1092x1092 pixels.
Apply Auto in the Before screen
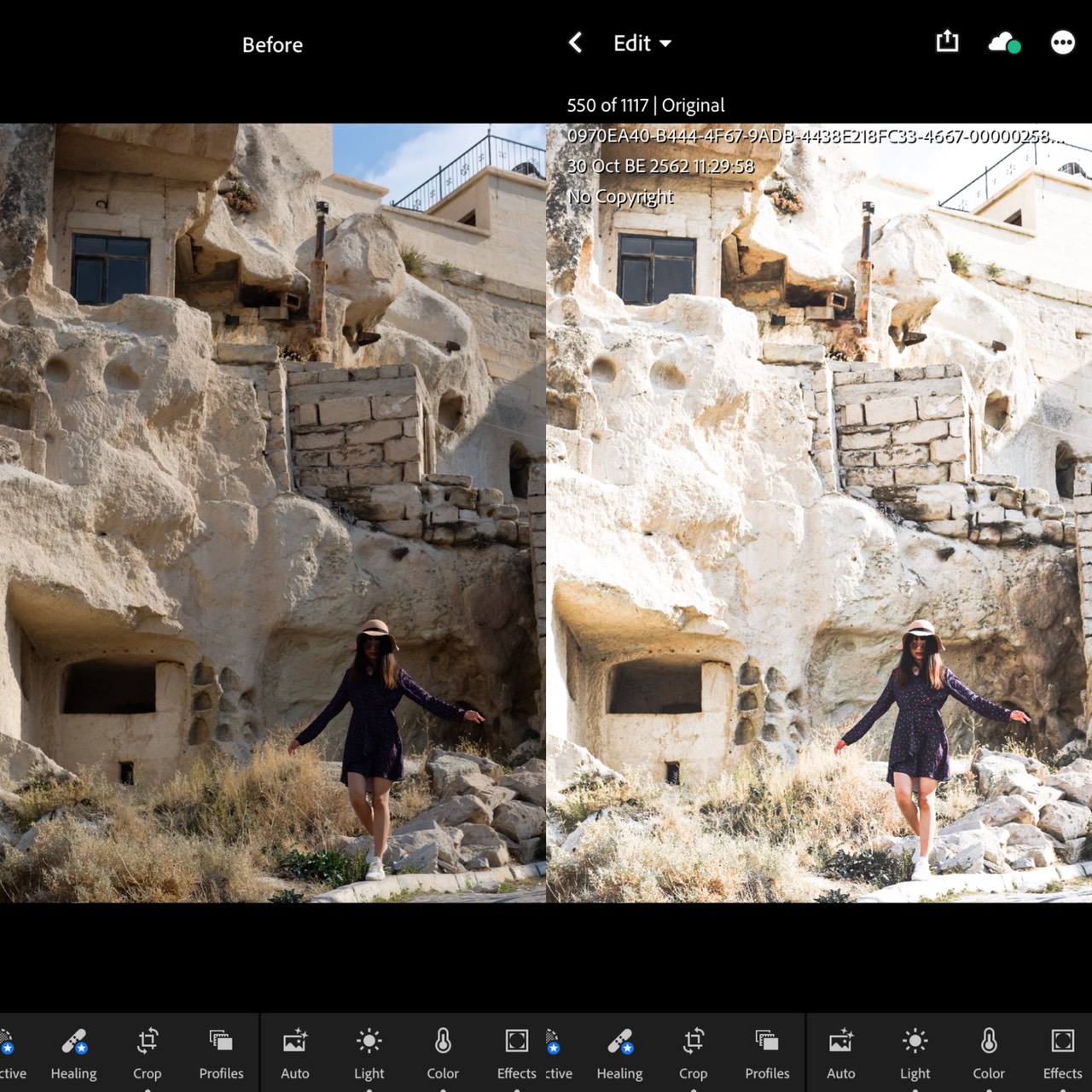point(295,1054)
